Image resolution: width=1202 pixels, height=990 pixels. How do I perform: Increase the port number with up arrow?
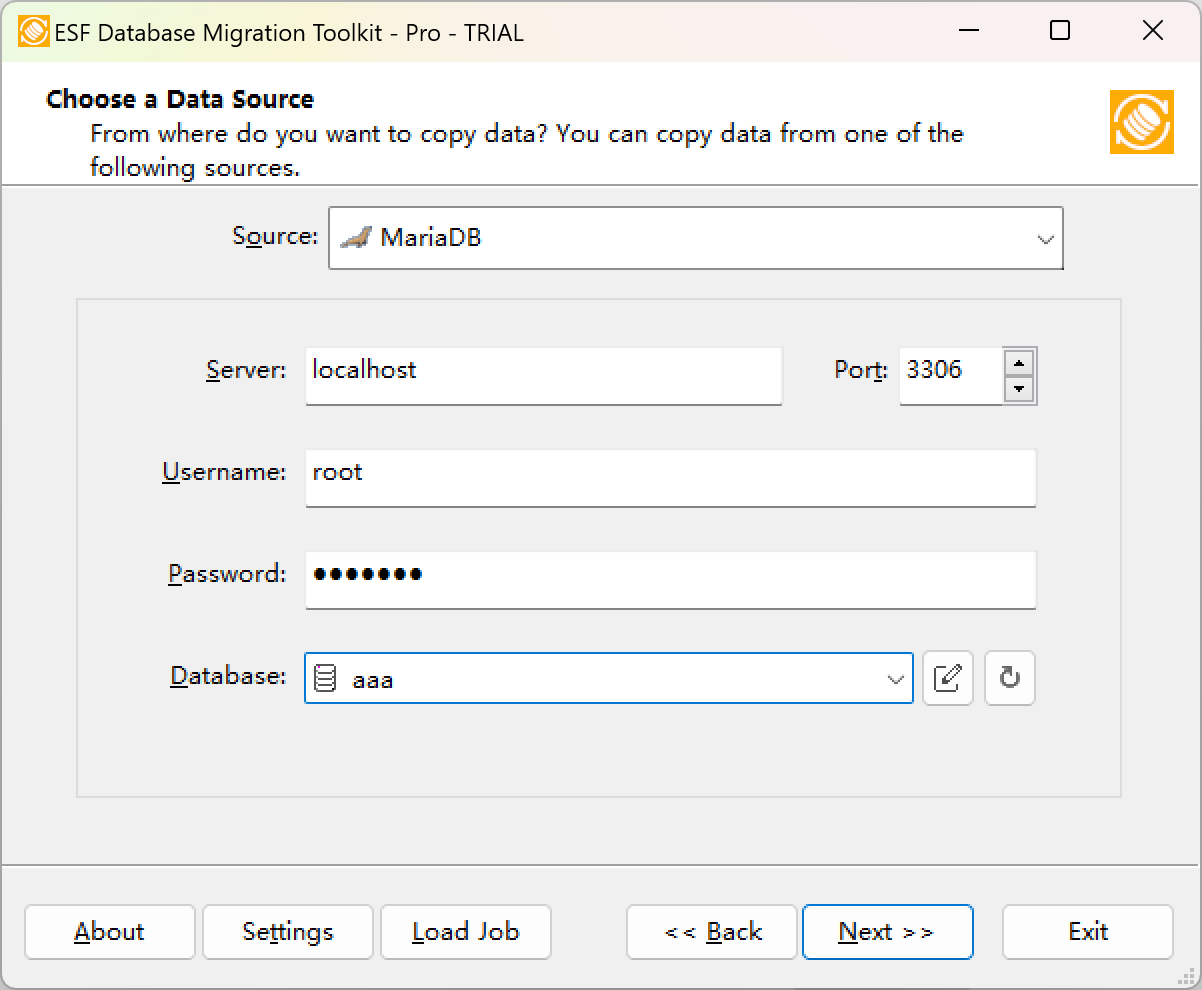(x=1018, y=363)
